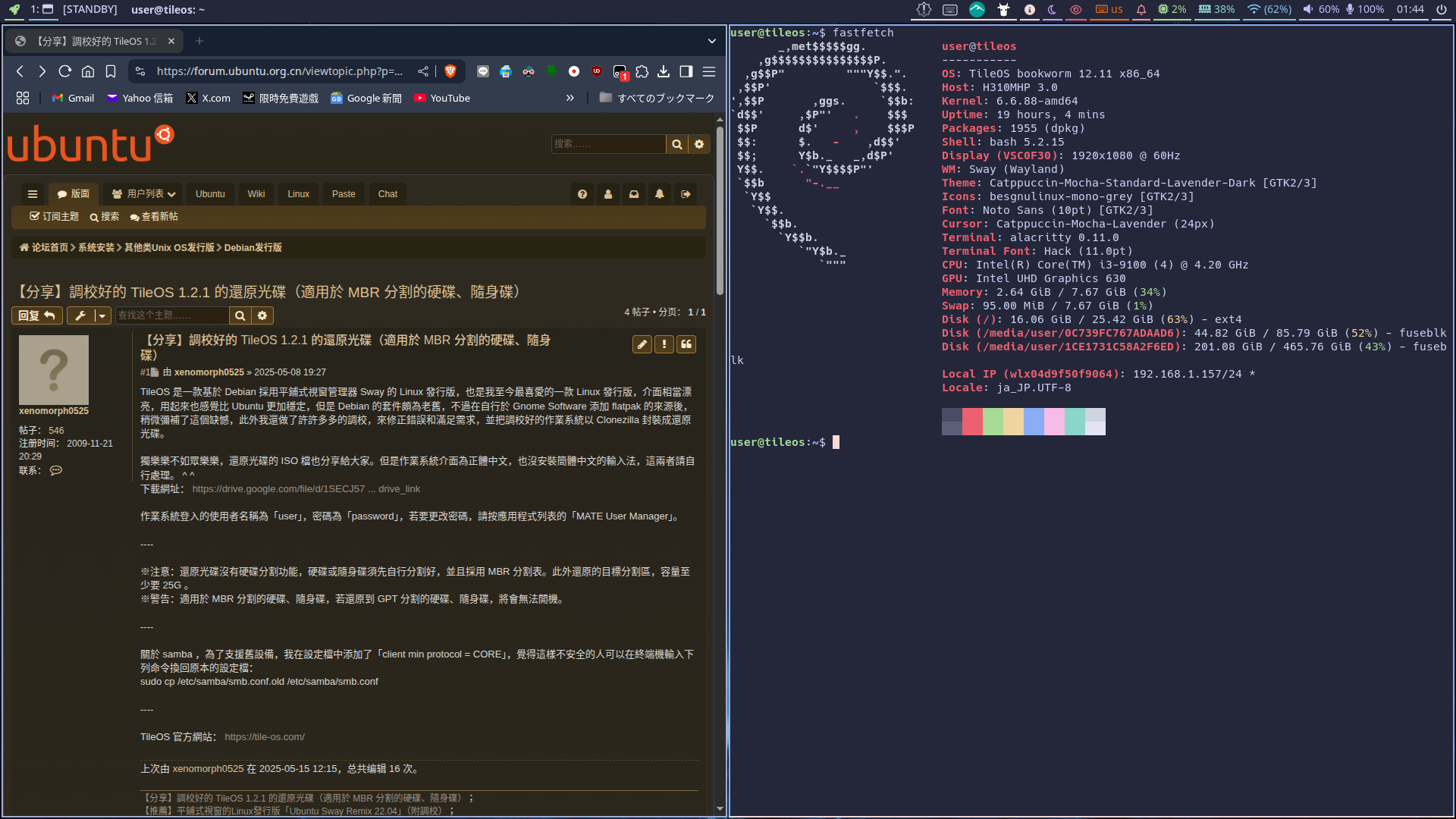Show the browser downloads panel
This screenshot has width=1456, height=819.
(664, 71)
